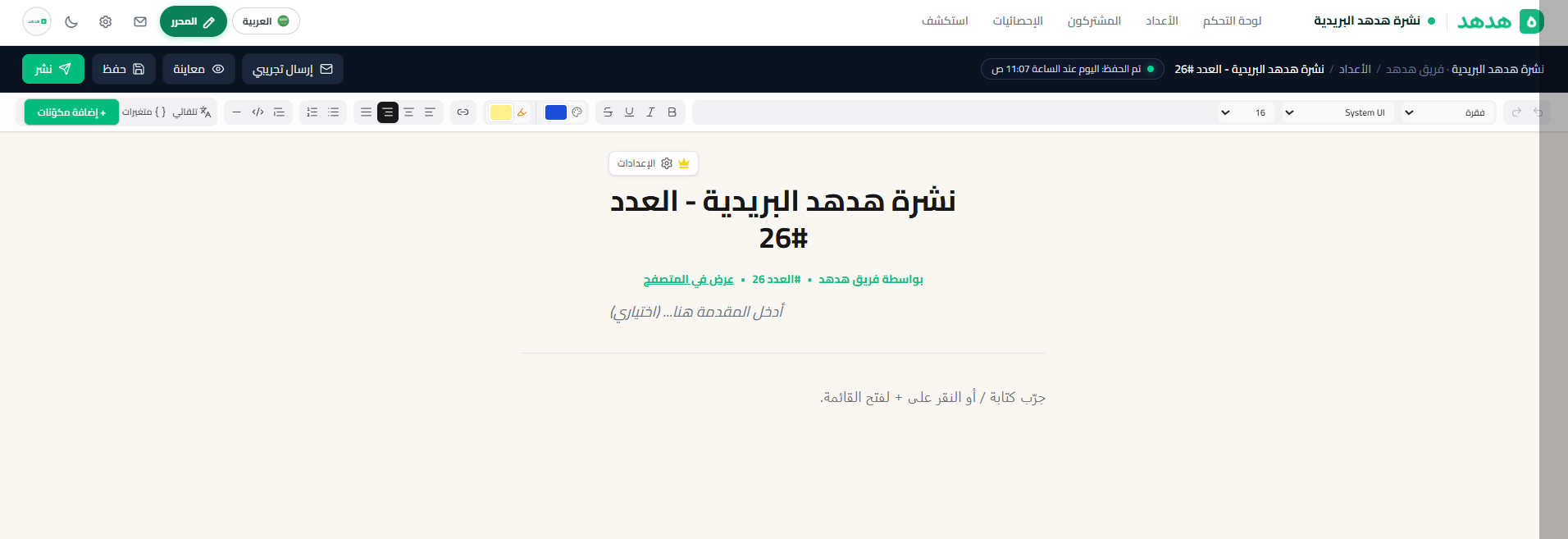
Task: Click the إضافة مكوّنات add components button
Action: (x=71, y=112)
